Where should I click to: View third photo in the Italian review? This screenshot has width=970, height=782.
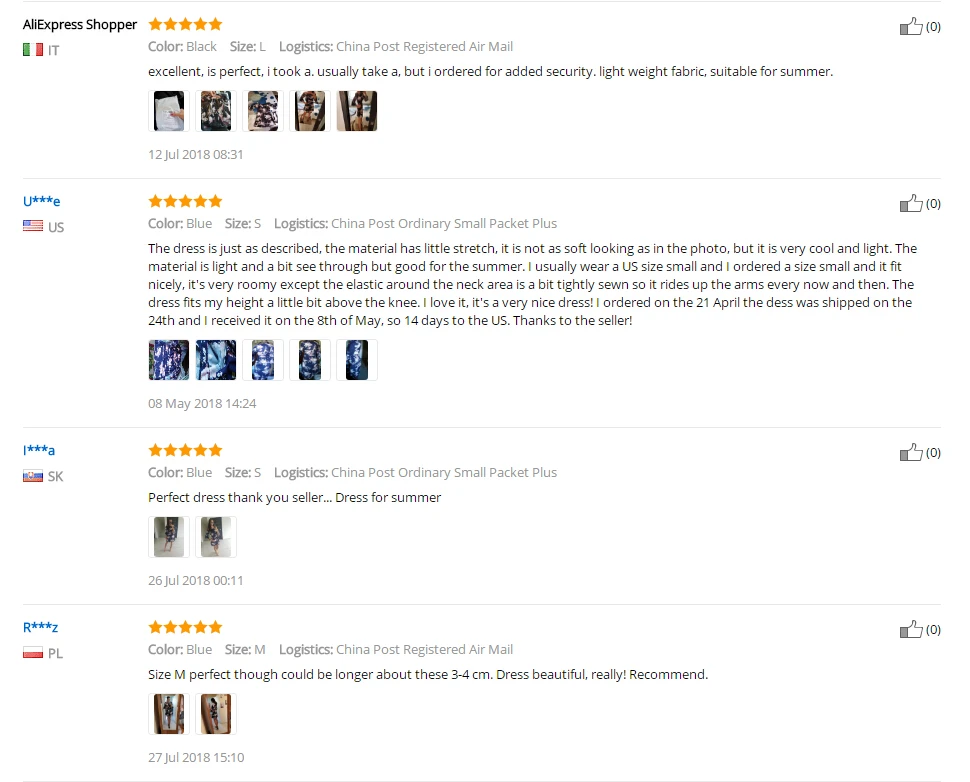pyautogui.click(x=263, y=111)
